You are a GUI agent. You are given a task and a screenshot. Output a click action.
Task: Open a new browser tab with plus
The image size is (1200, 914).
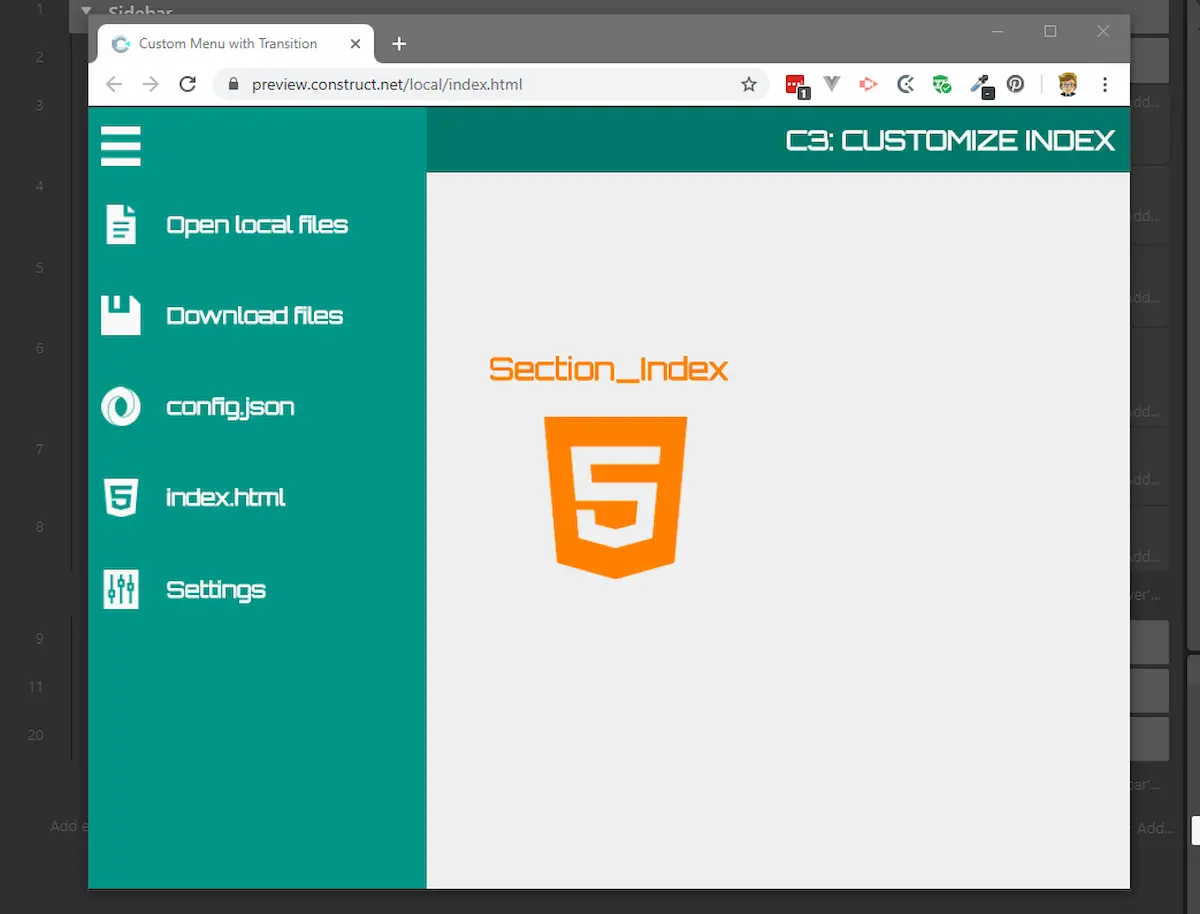click(x=399, y=44)
